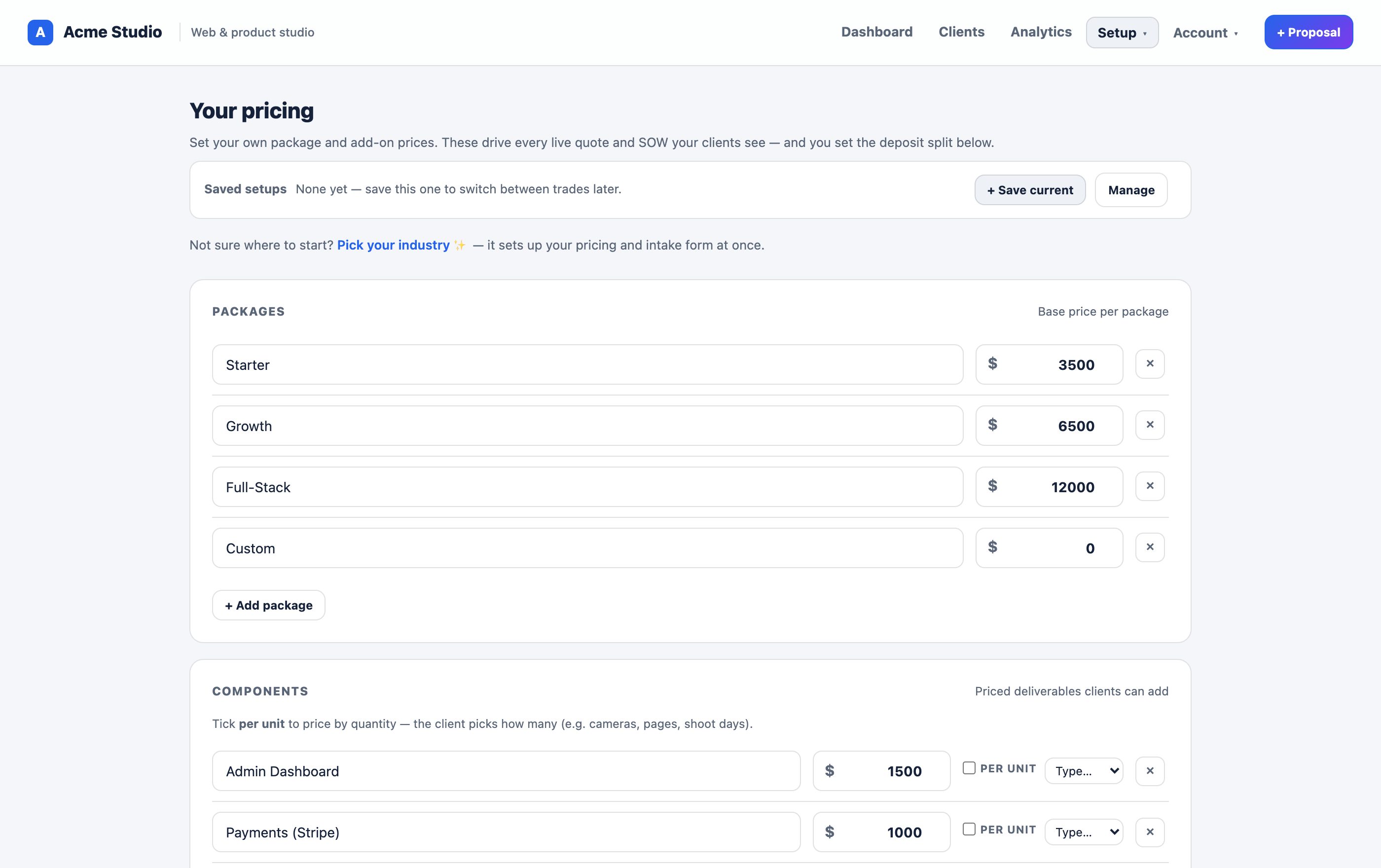This screenshot has width=1381, height=868.
Task: Edit the Custom package name field
Action: tap(587, 548)
